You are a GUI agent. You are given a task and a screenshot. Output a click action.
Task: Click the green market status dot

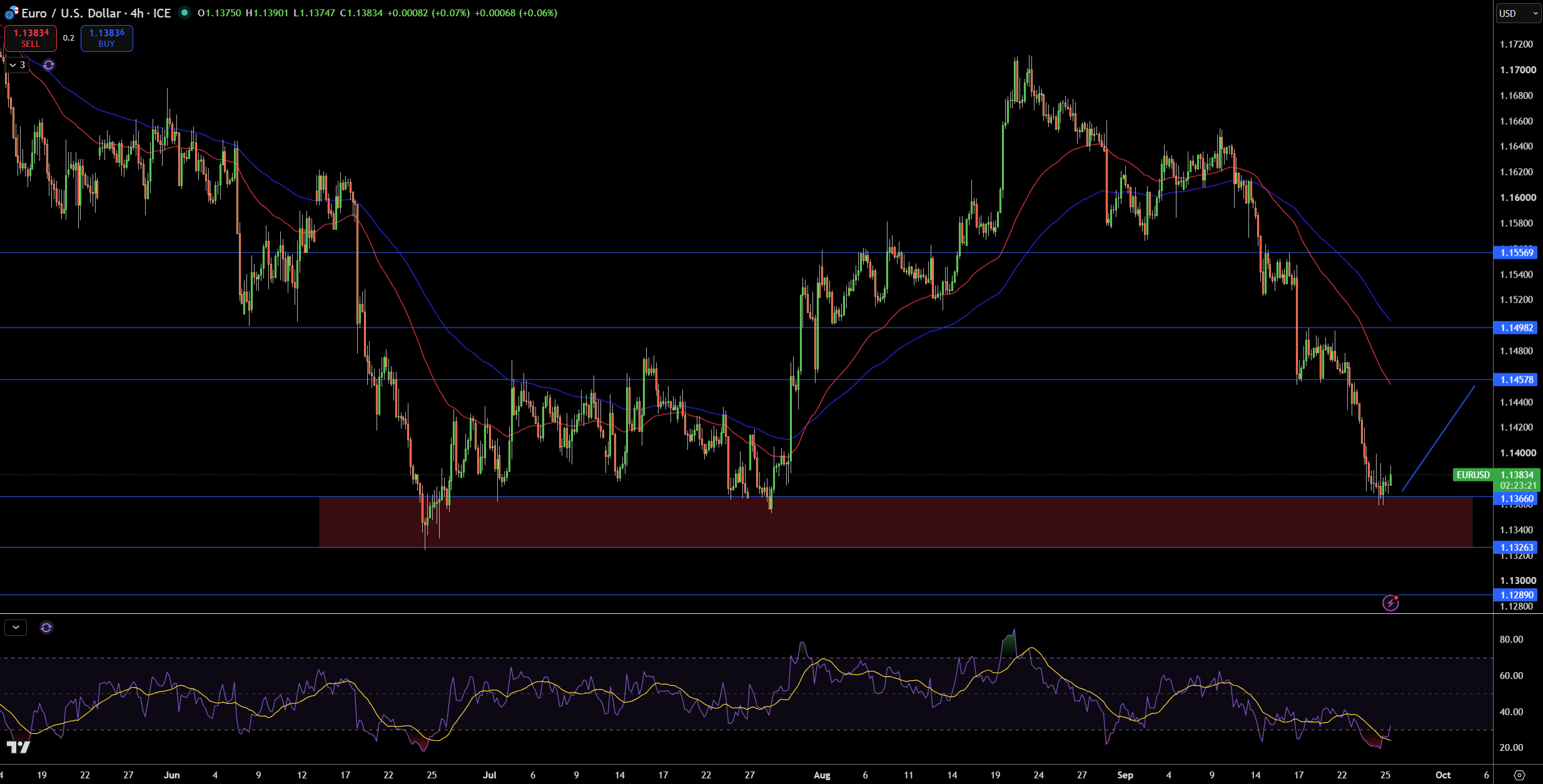(185, 13)
